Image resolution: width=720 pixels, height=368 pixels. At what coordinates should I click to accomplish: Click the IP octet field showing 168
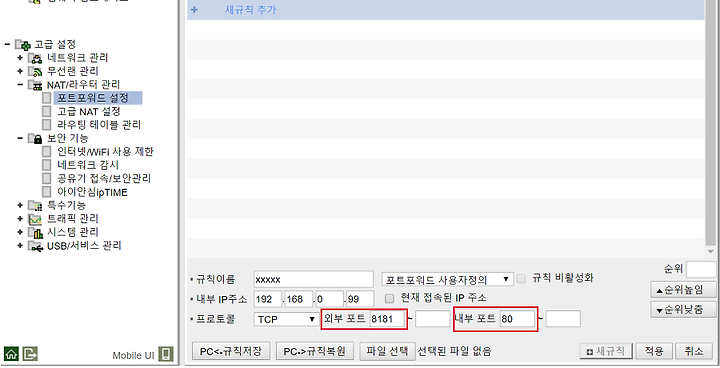(298, 299)
